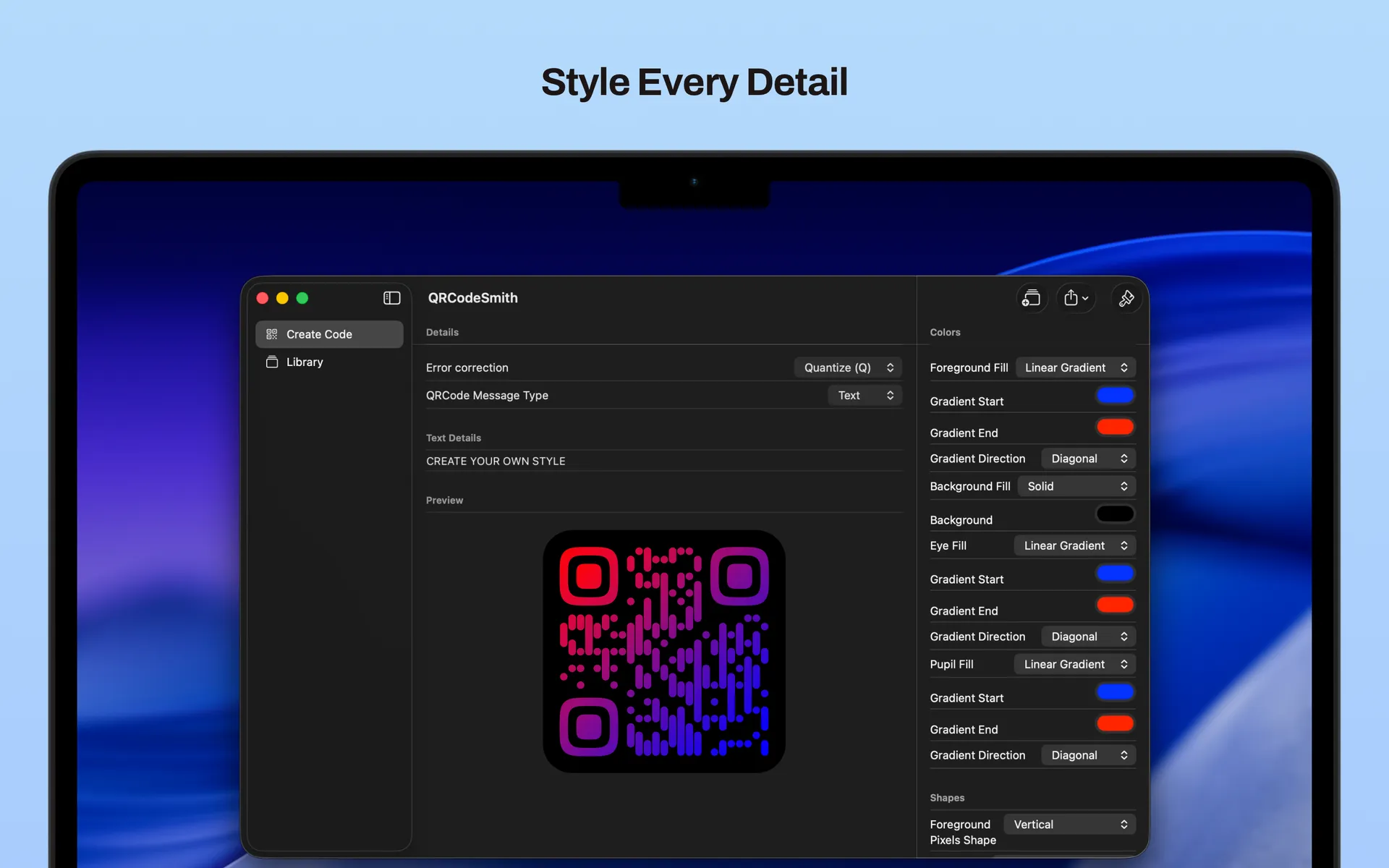Open the Error correction Quantize dropdown

pos(848,367)
